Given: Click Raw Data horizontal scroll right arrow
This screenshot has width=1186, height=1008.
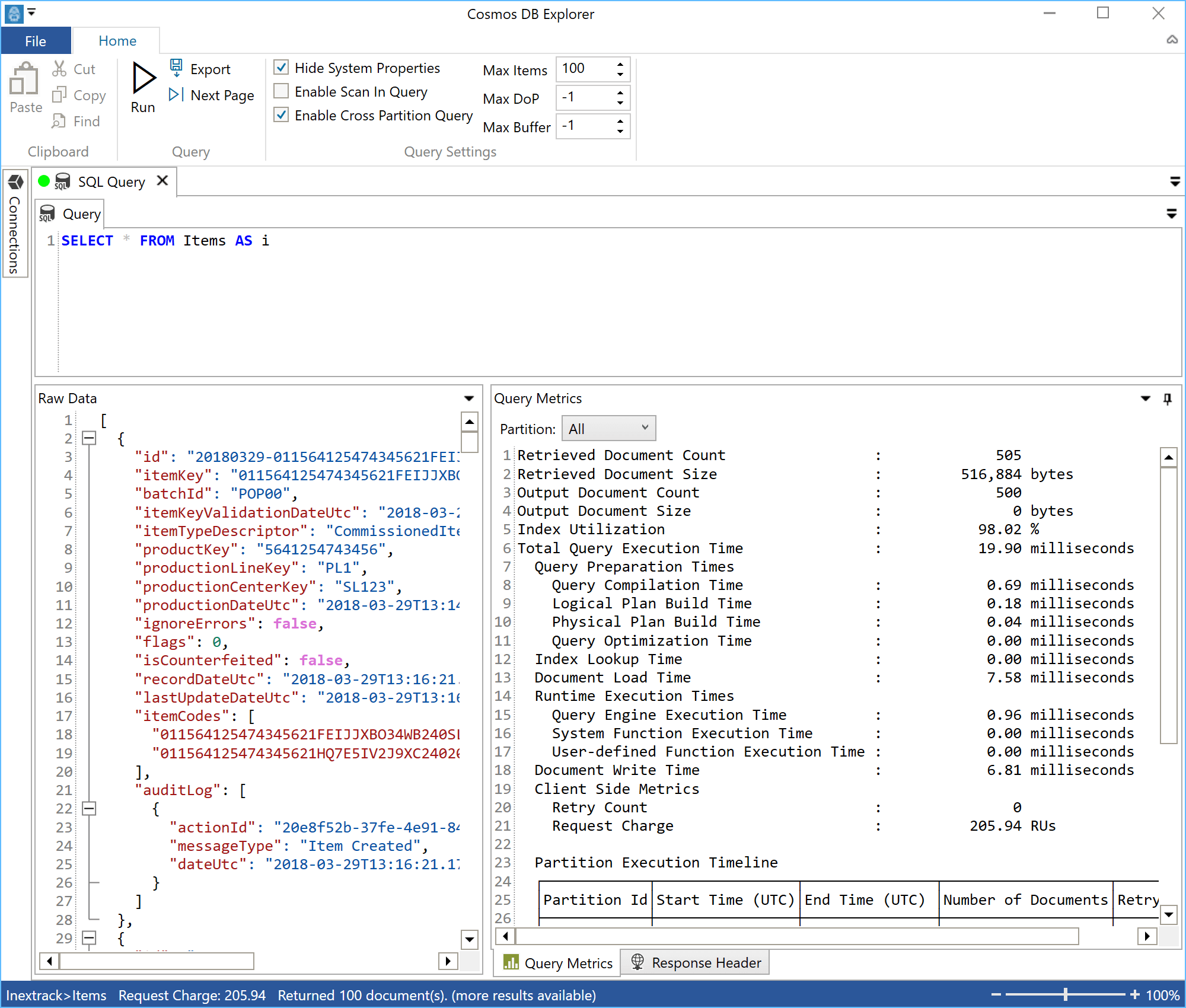Looking at the screenshot, I should [448, 961].
